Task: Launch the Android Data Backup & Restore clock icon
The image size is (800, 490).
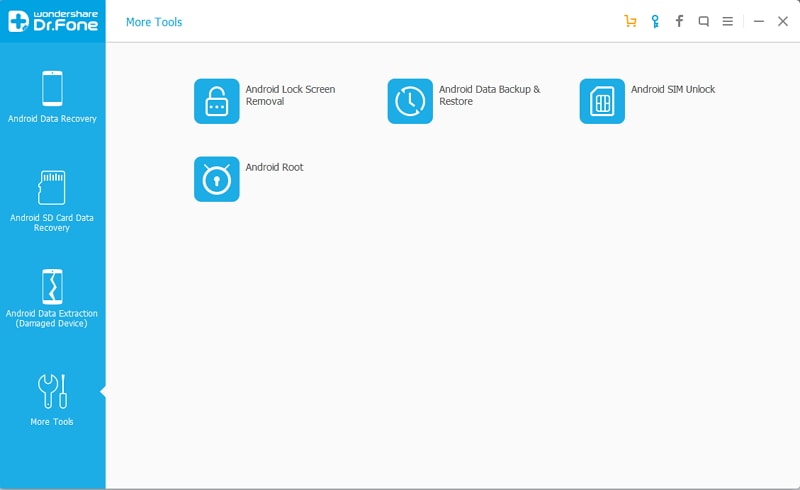Action: click(410, 101)
